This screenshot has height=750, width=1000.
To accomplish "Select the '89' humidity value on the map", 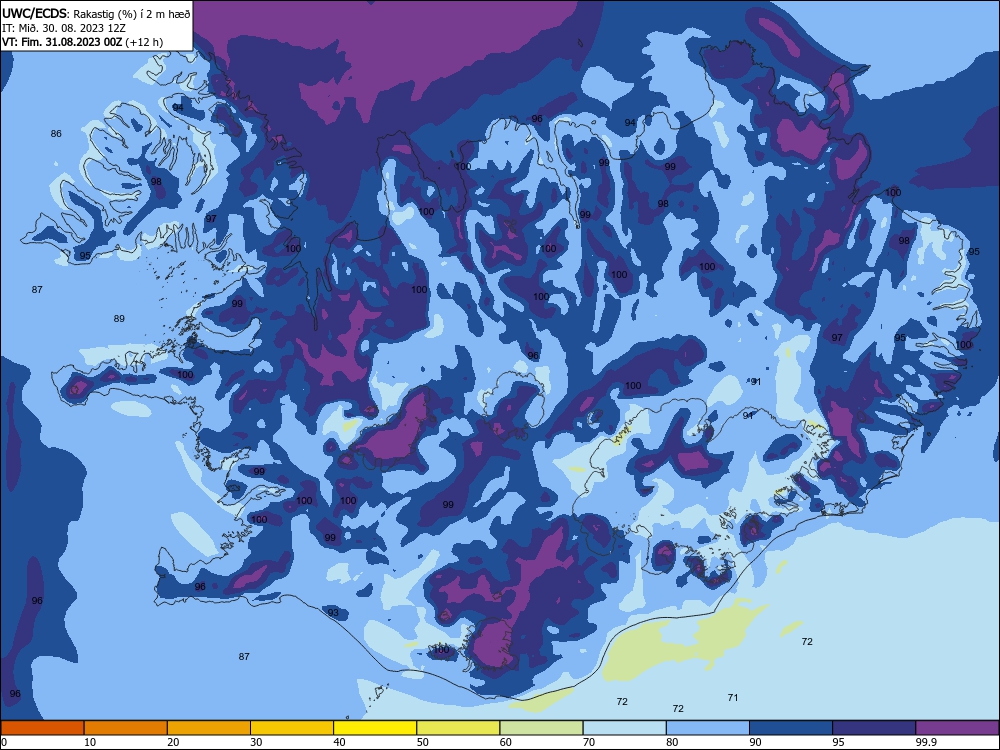I will click(119, 318).
